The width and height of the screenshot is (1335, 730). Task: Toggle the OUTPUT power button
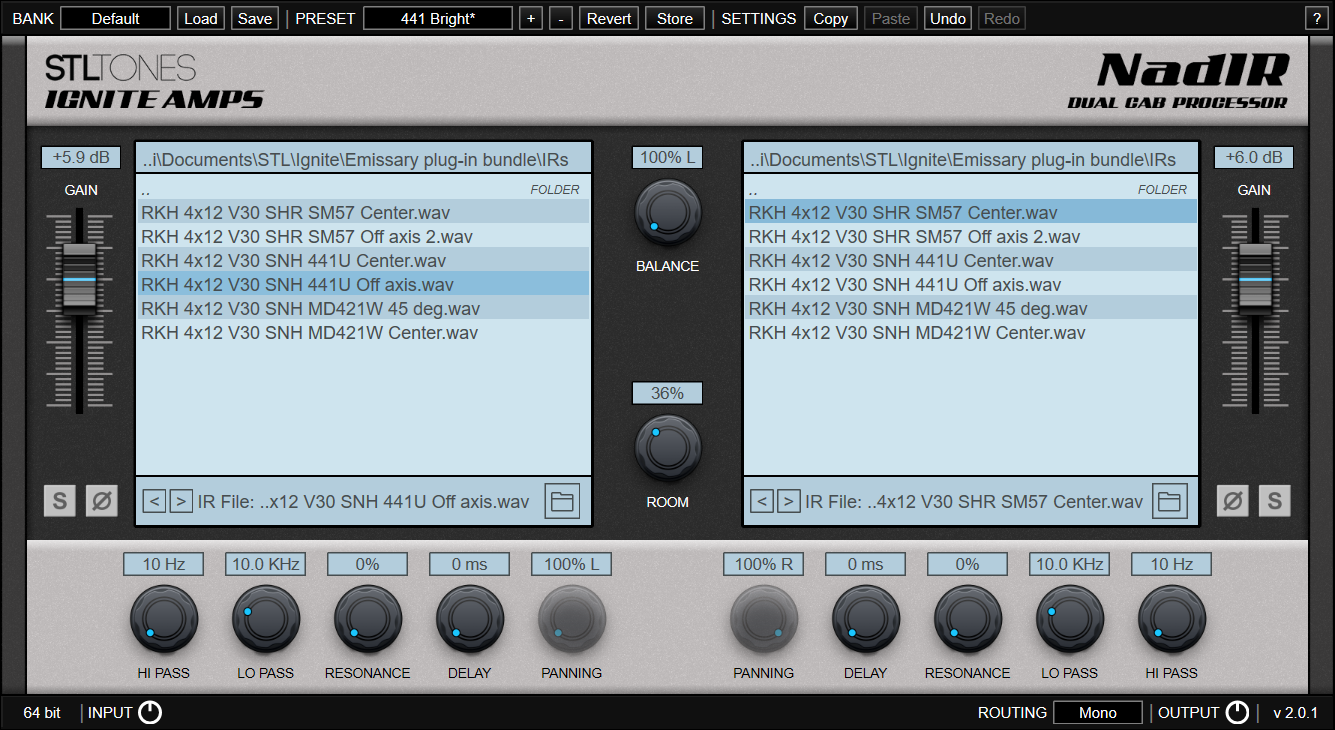coord(1237,713)
